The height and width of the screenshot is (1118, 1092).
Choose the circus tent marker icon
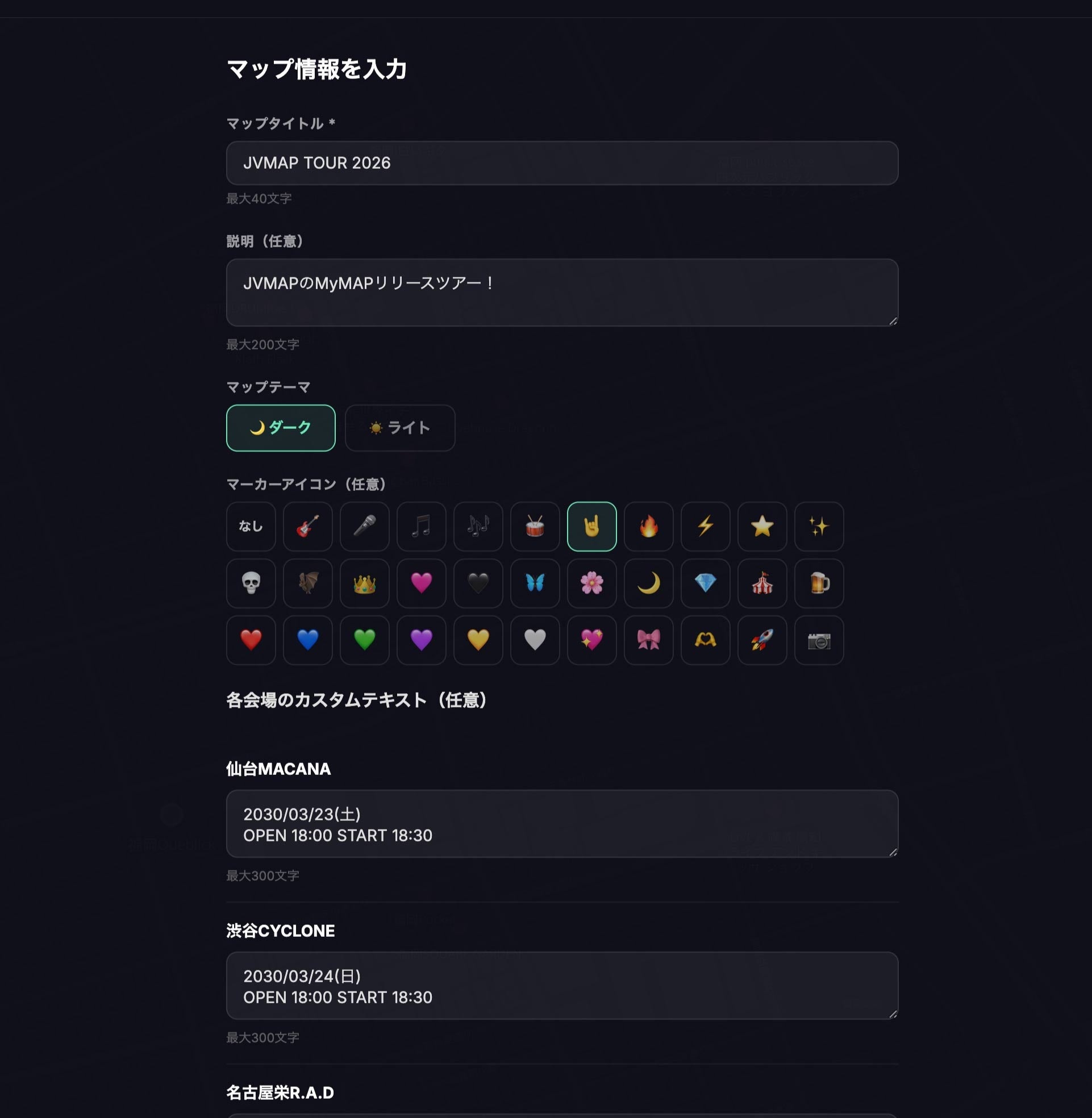[762, 583]
